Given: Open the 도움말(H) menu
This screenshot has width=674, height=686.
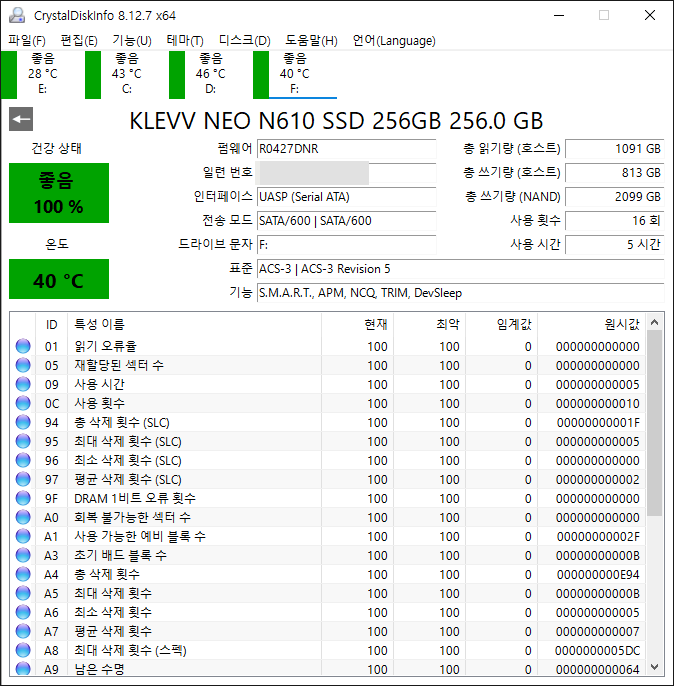Looking at the screenshot, I should 311,40.
